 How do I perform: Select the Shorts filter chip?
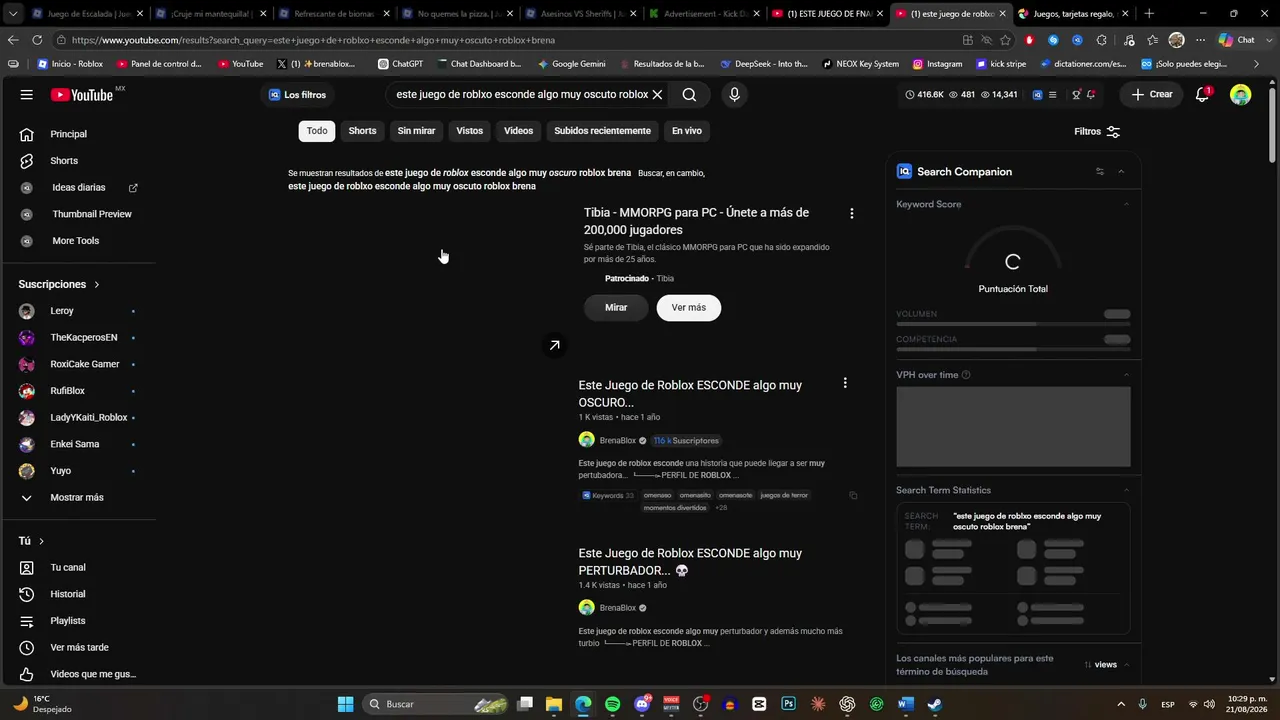click(362, 131)
